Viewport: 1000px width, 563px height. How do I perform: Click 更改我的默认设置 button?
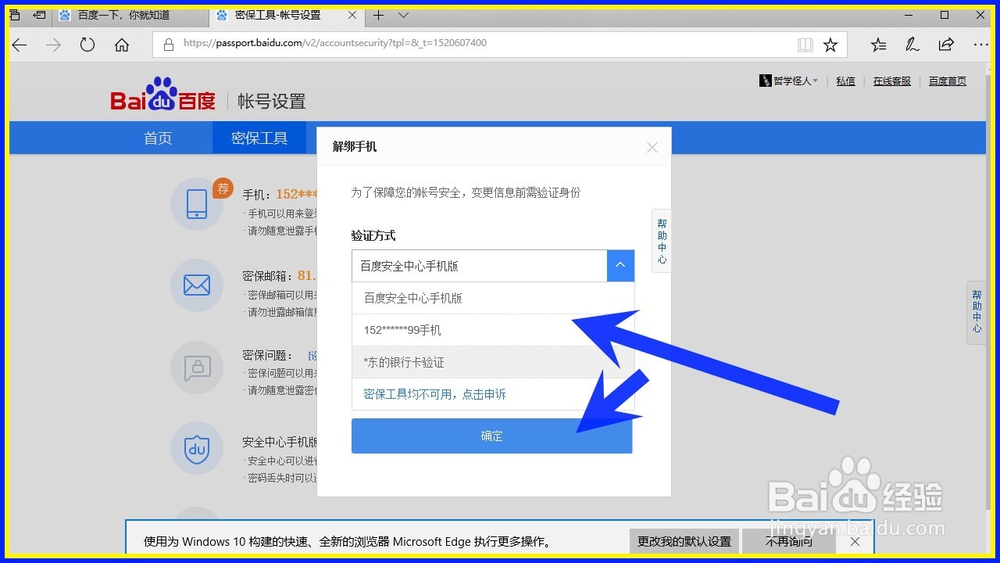(684, 541)
